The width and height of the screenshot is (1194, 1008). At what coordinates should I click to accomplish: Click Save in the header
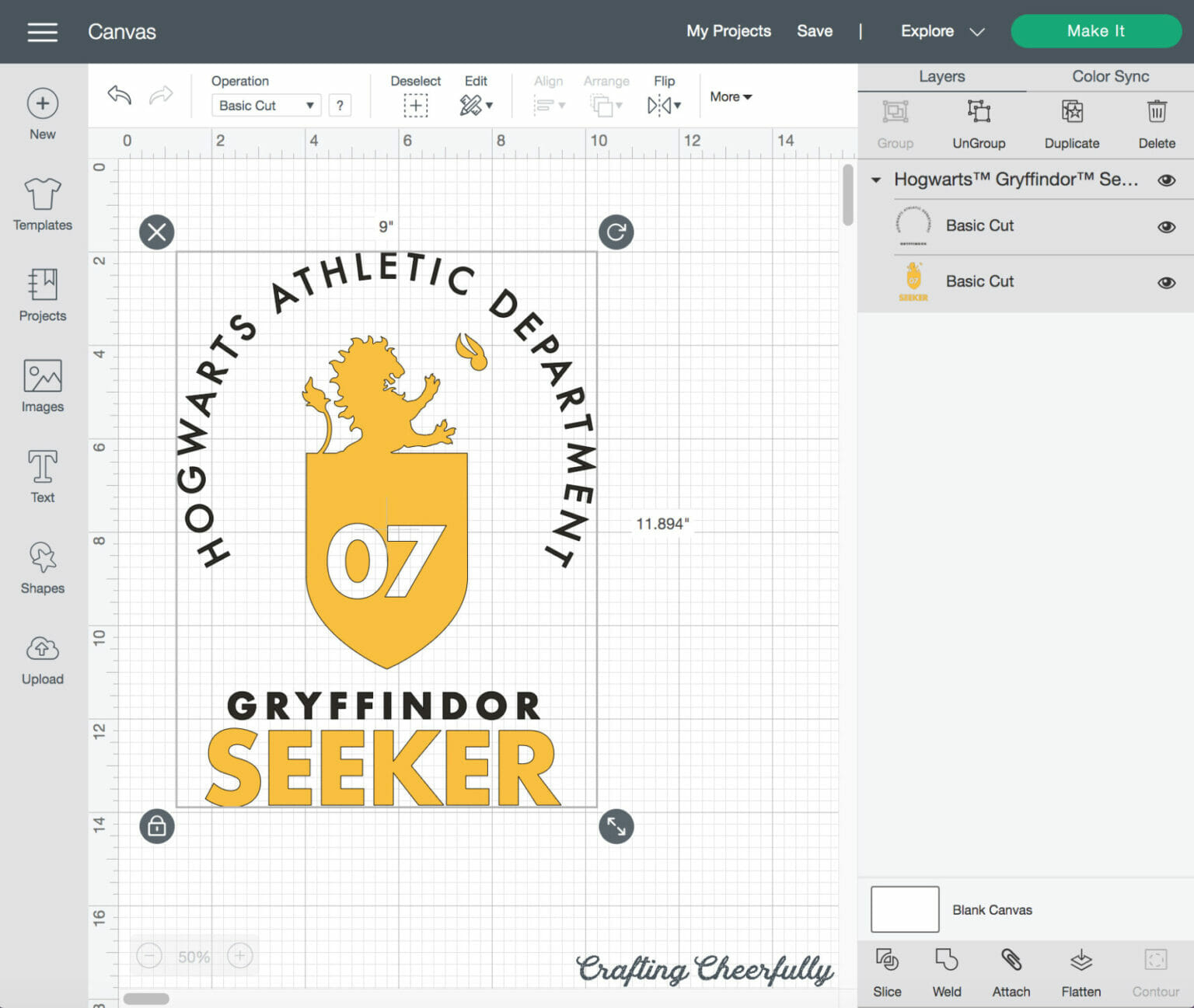(x=814, y=31)
